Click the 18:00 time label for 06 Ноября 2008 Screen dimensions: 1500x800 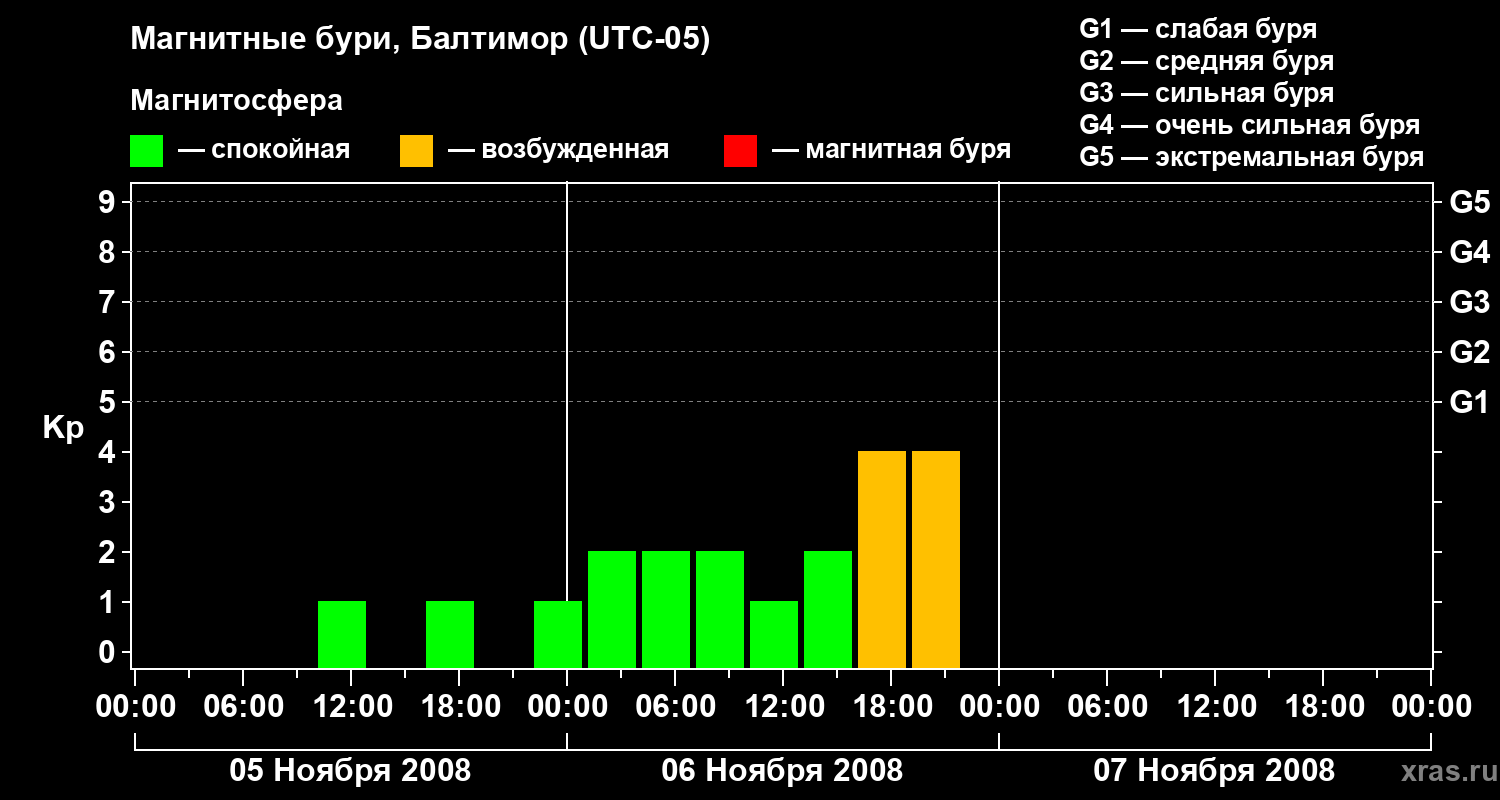(x=892, y=706)
